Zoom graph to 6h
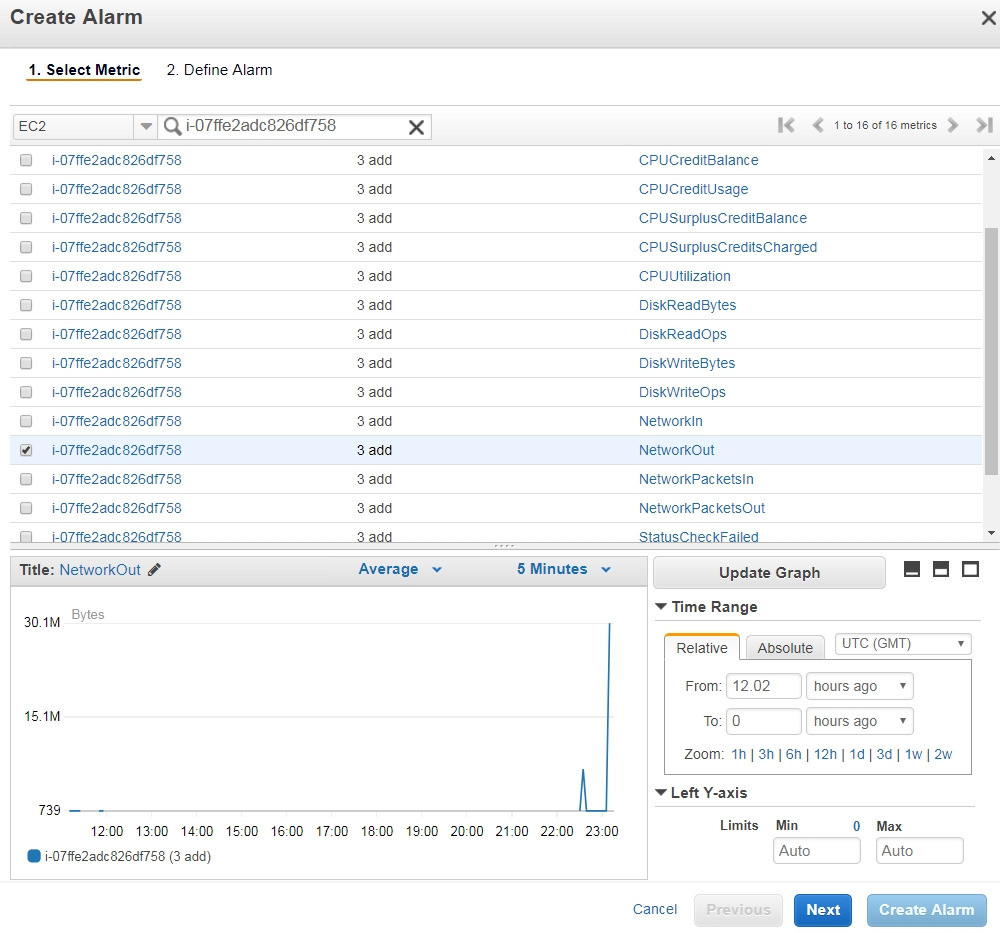 (793, 754)
